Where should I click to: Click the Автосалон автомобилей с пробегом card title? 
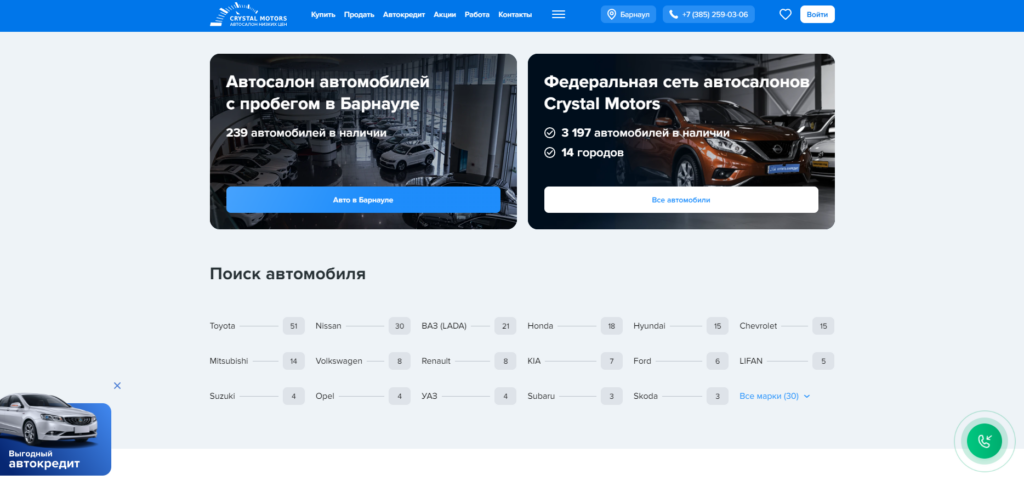tap(328, 93)
